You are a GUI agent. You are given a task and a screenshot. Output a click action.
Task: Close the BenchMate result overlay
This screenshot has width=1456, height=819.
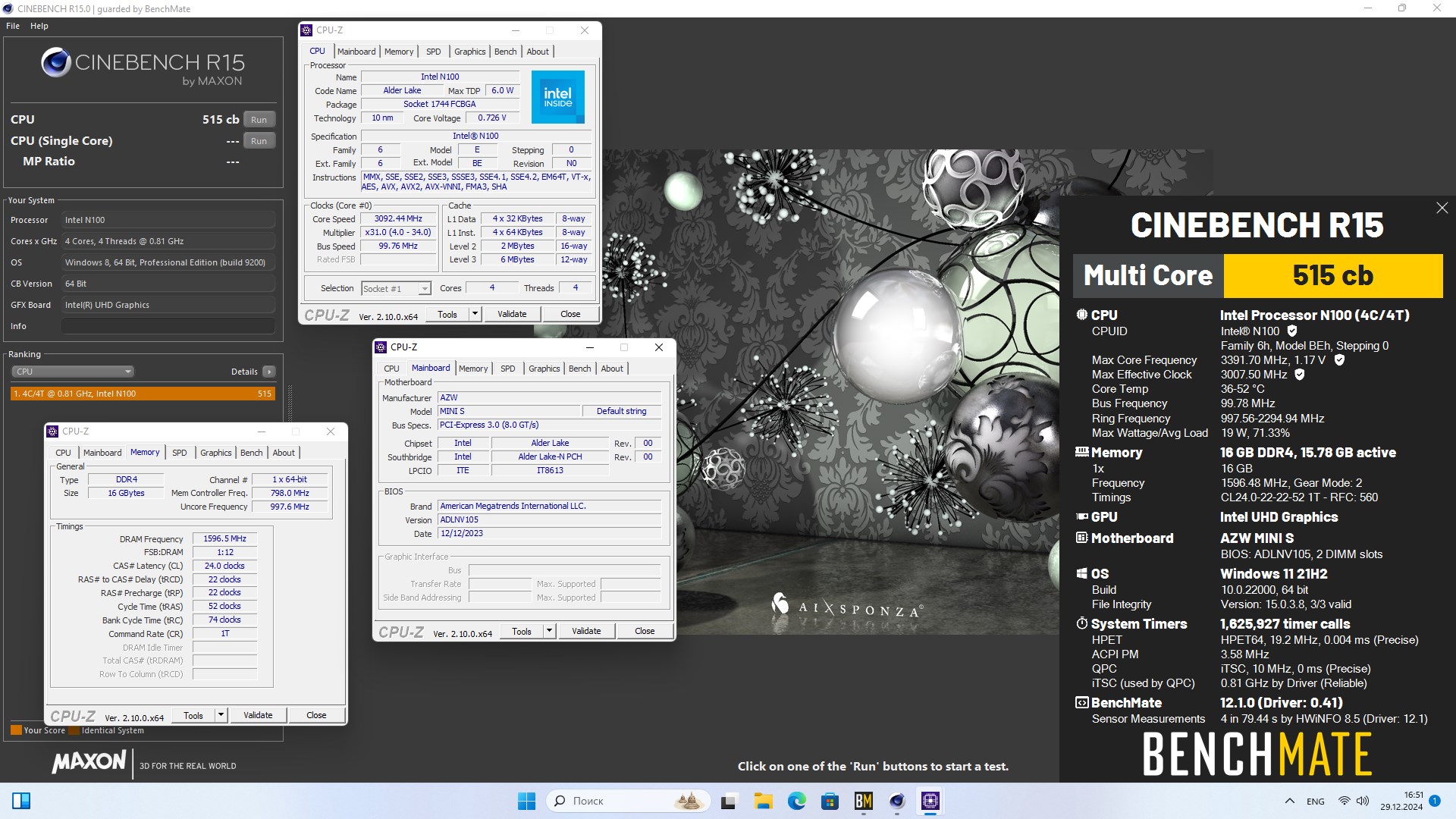pyautogui.click(x=1442, y=208)
